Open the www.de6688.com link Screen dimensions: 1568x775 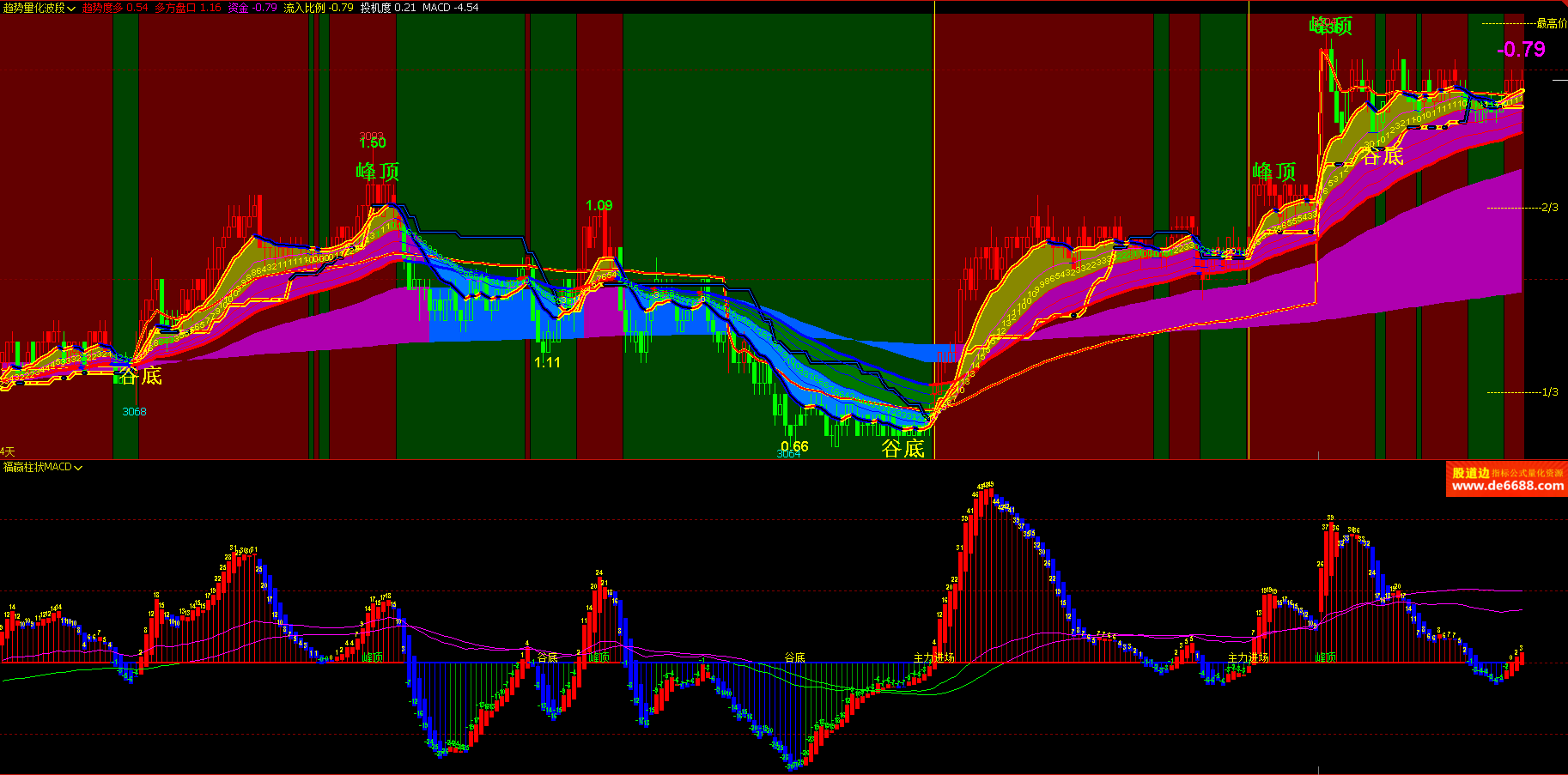click(x=1507, y=486)
